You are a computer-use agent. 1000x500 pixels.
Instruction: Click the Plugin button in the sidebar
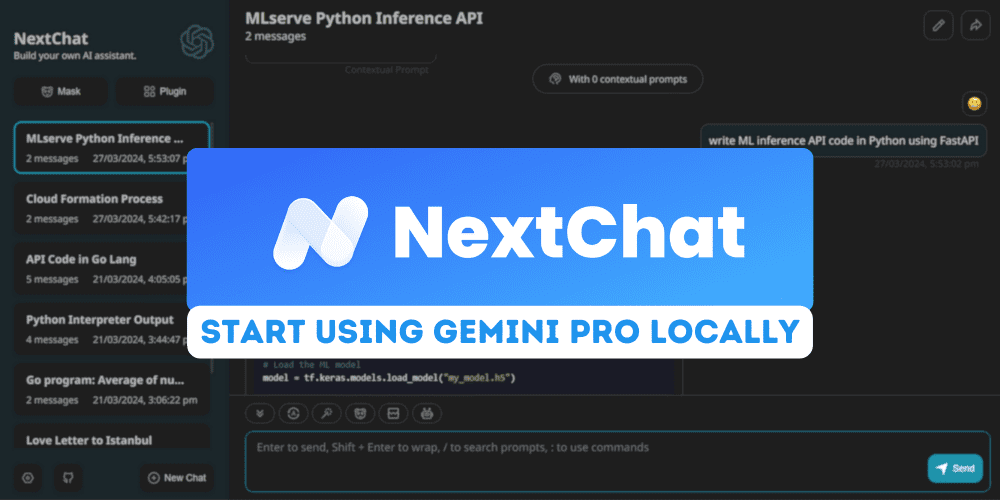click(164, 91)
